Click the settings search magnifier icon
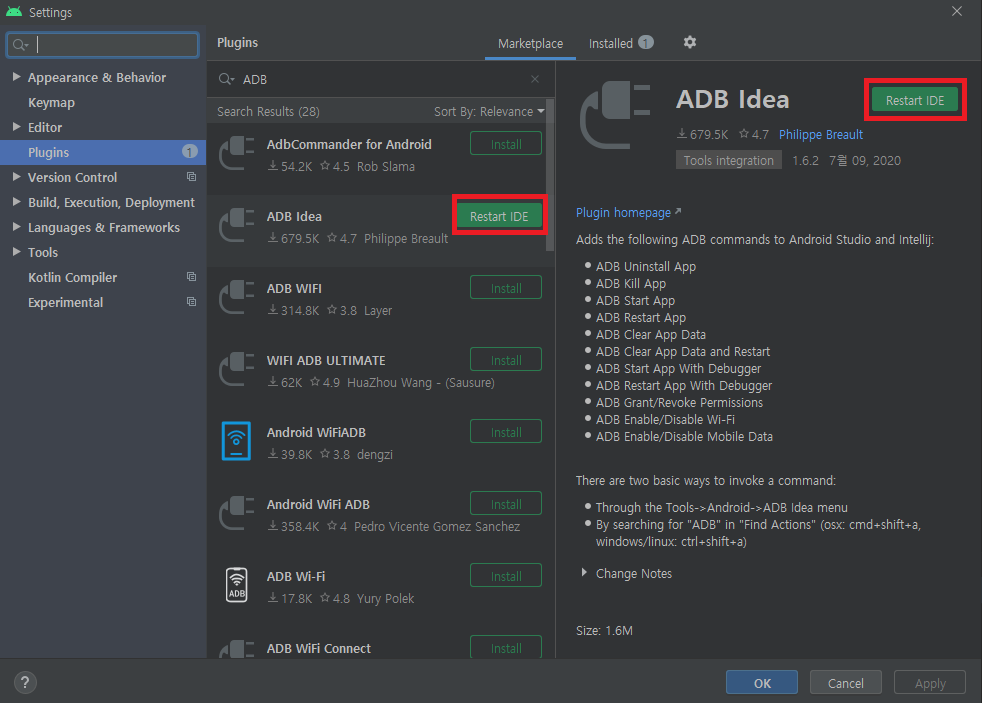982x703 pixels. coord(21,44)
